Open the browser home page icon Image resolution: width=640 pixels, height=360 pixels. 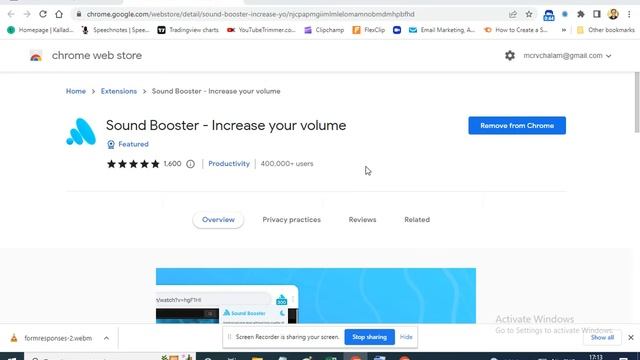[x=59, y=14]
